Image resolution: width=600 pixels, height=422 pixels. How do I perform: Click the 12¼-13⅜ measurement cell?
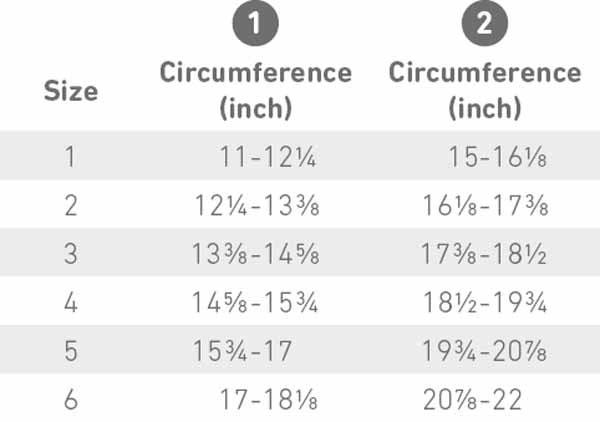[257, 205]
